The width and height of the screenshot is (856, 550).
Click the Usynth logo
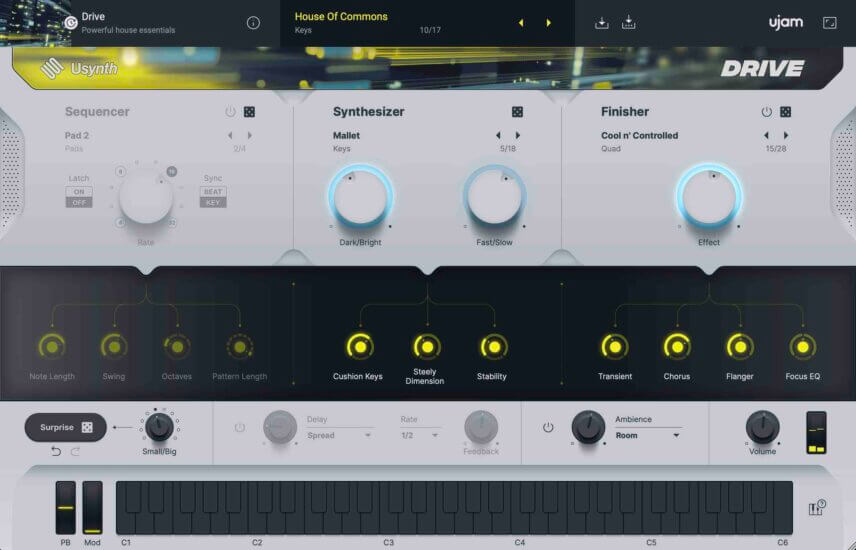point(79,69)
